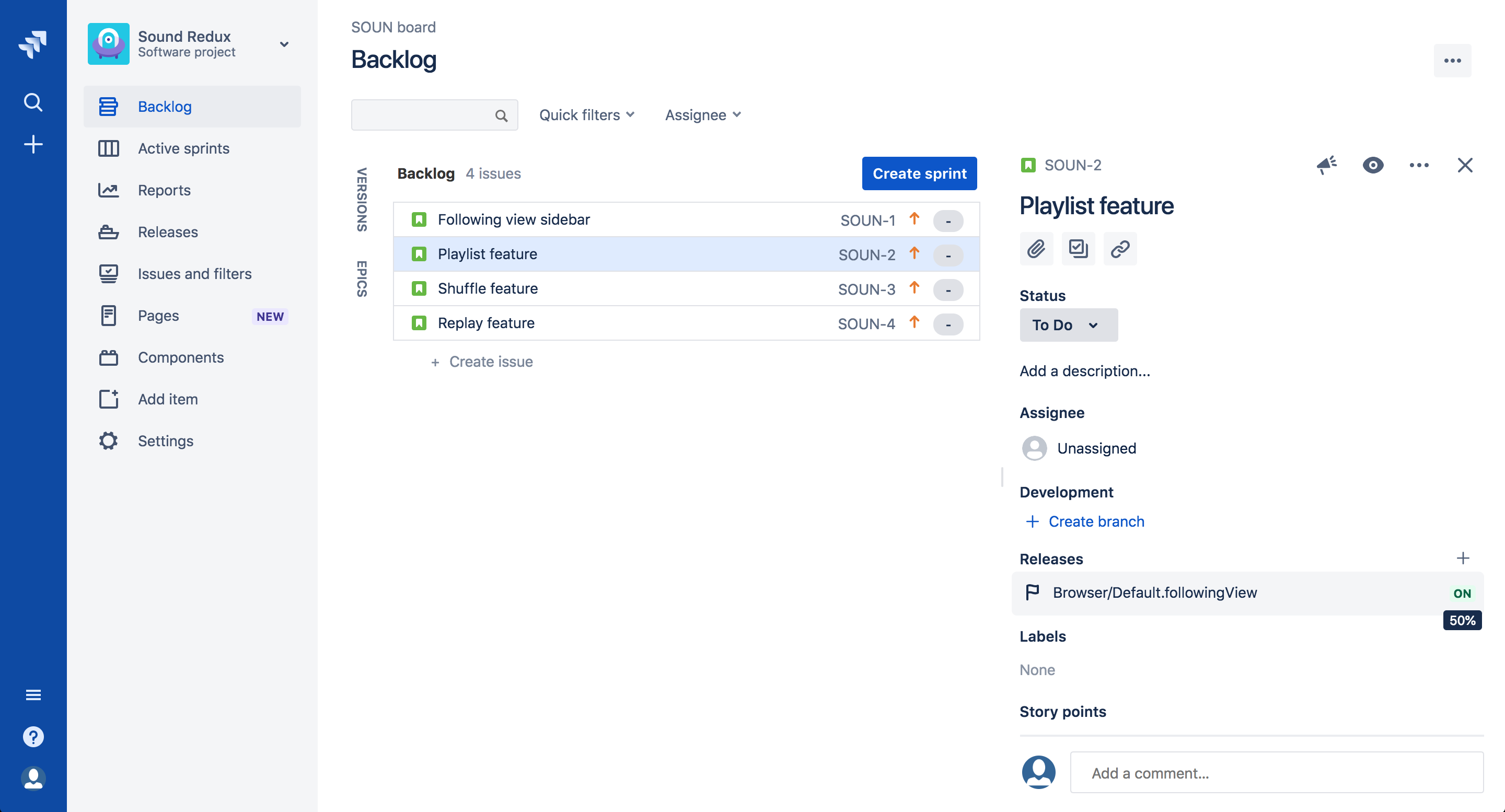Open the To Do status dropdown

coord(1068,325)
